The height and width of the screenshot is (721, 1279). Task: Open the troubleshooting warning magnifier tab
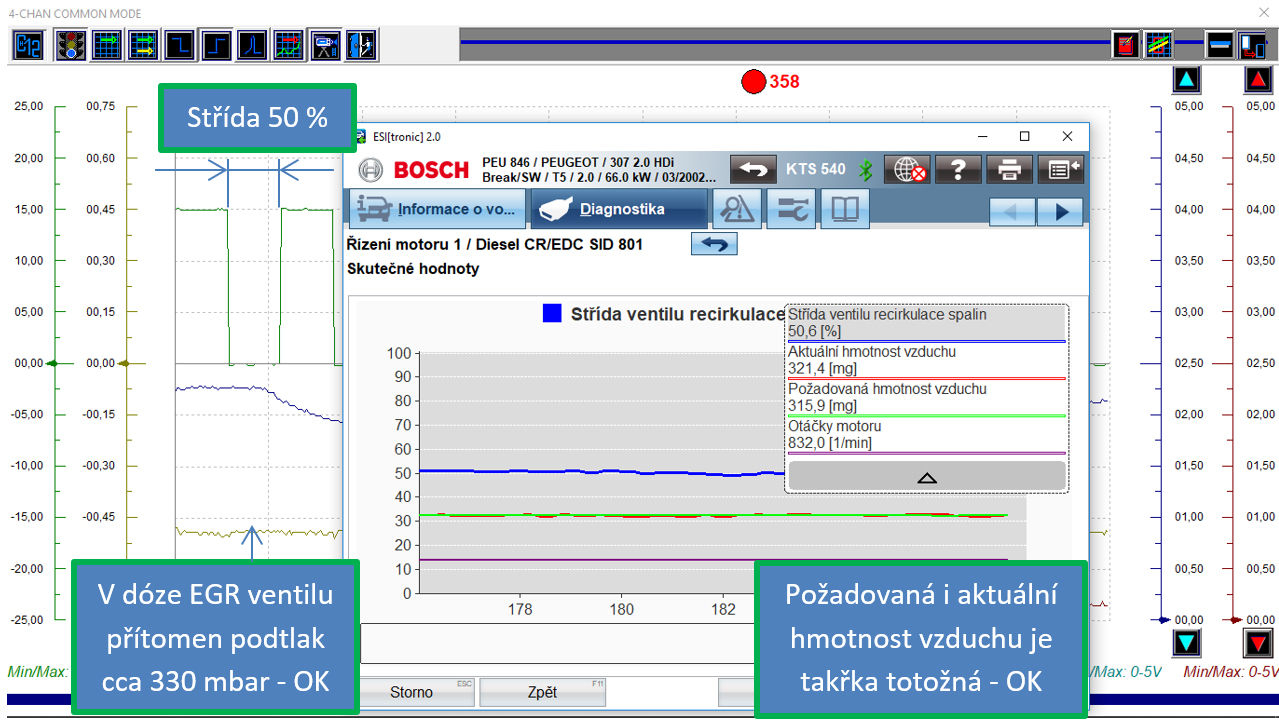tap(737, 209)
